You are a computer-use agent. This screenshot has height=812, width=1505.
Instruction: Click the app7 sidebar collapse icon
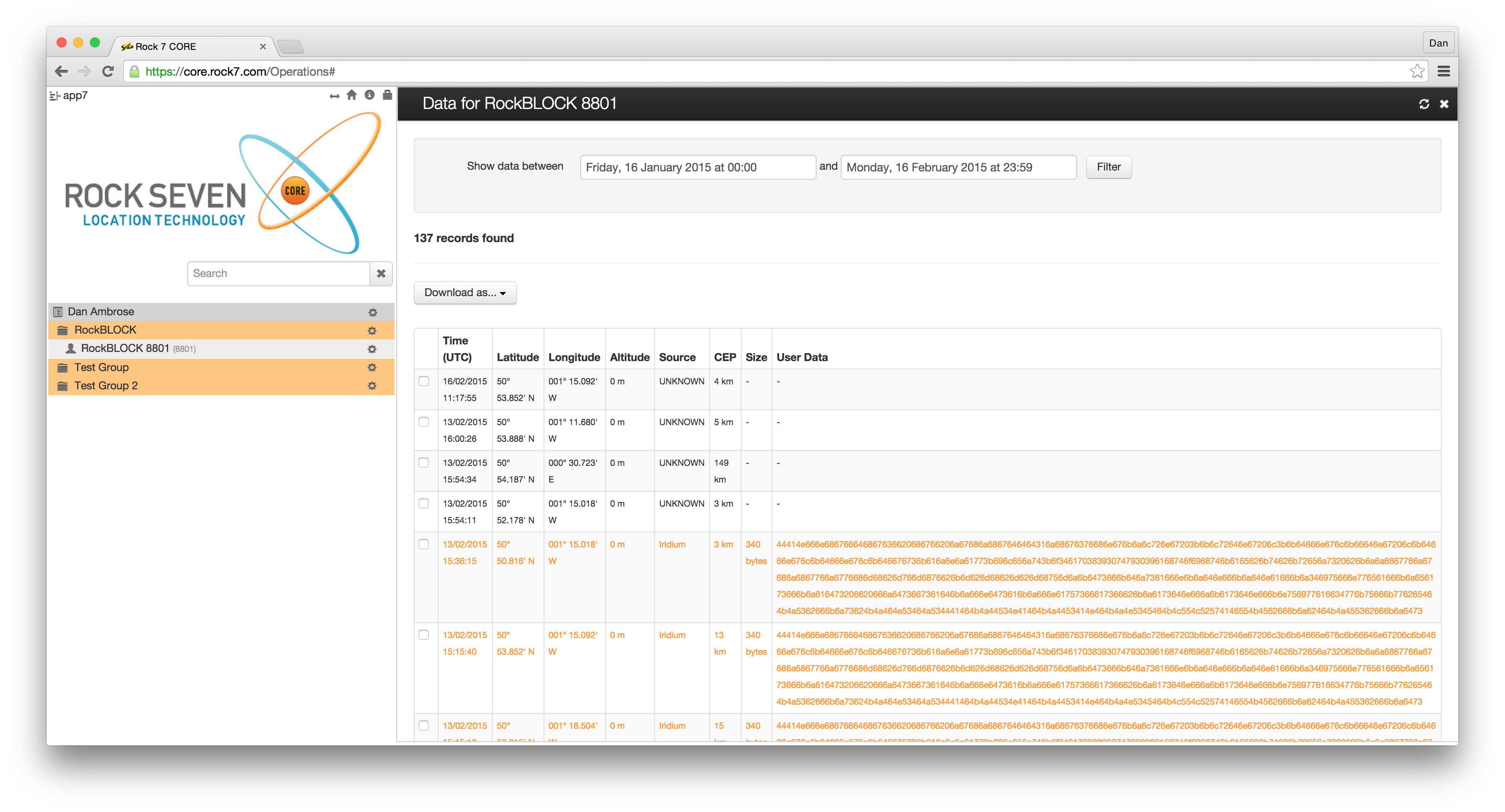[x=55, y=96]
